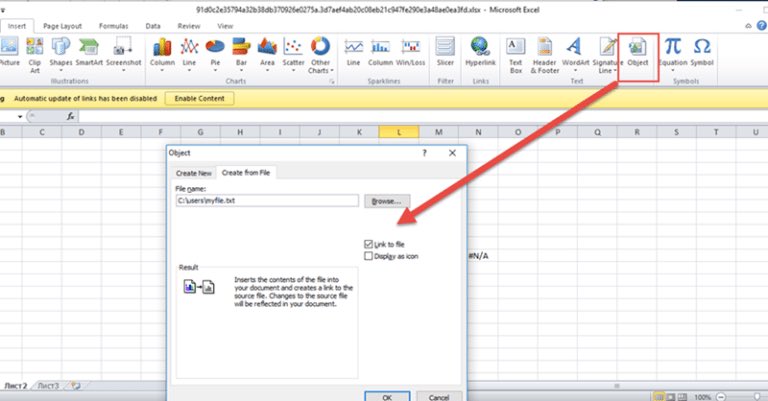Open Header & Footer tool
768x401 pixels.
tap(545, 55)
